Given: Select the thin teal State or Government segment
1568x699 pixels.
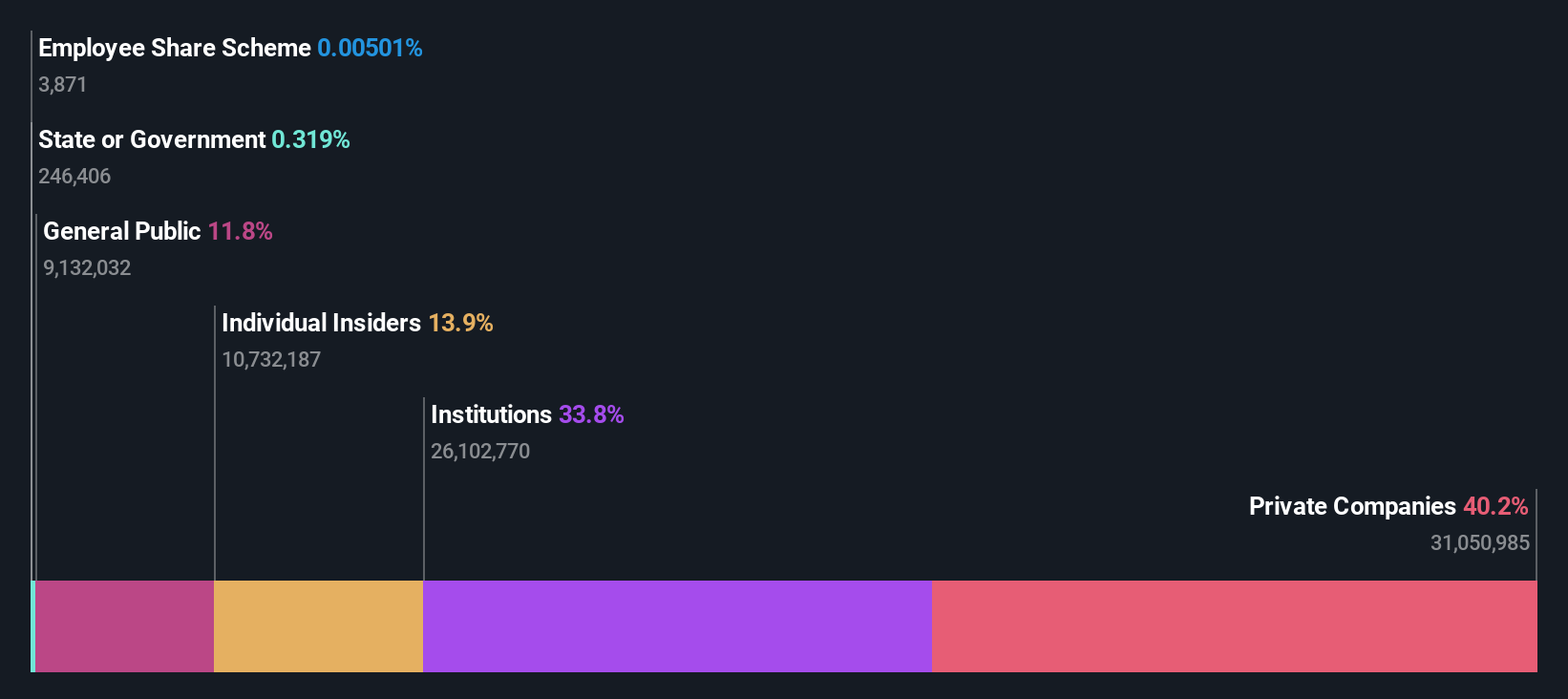Looking at the screenshot, I should point(33,626).
